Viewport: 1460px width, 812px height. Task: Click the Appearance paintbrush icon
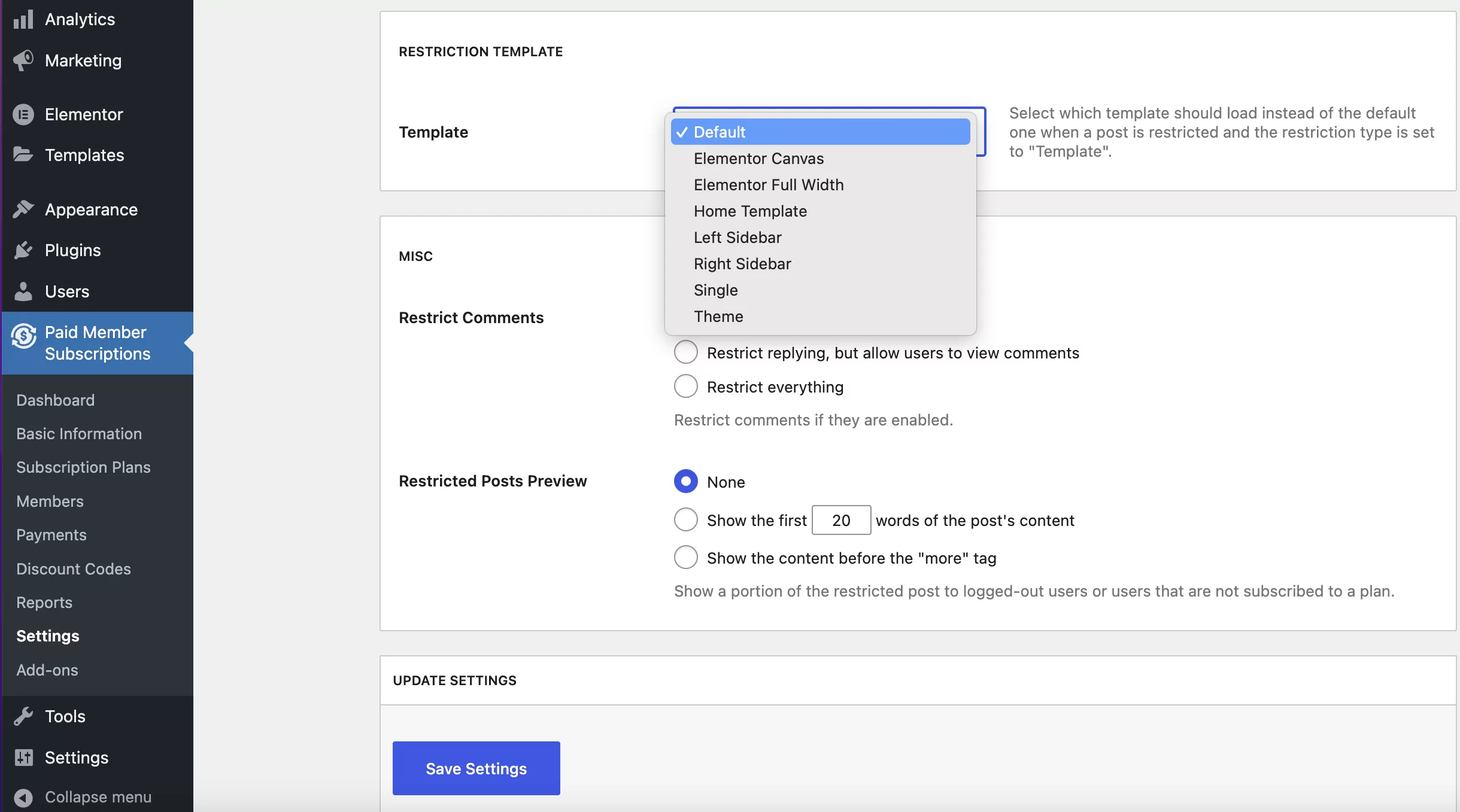click(23, 209)
